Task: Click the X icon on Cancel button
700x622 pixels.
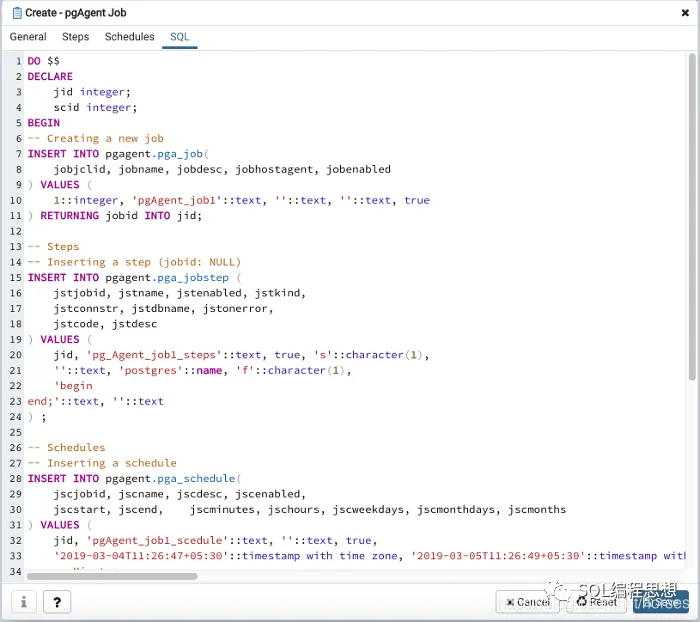Action: point(509,602)
